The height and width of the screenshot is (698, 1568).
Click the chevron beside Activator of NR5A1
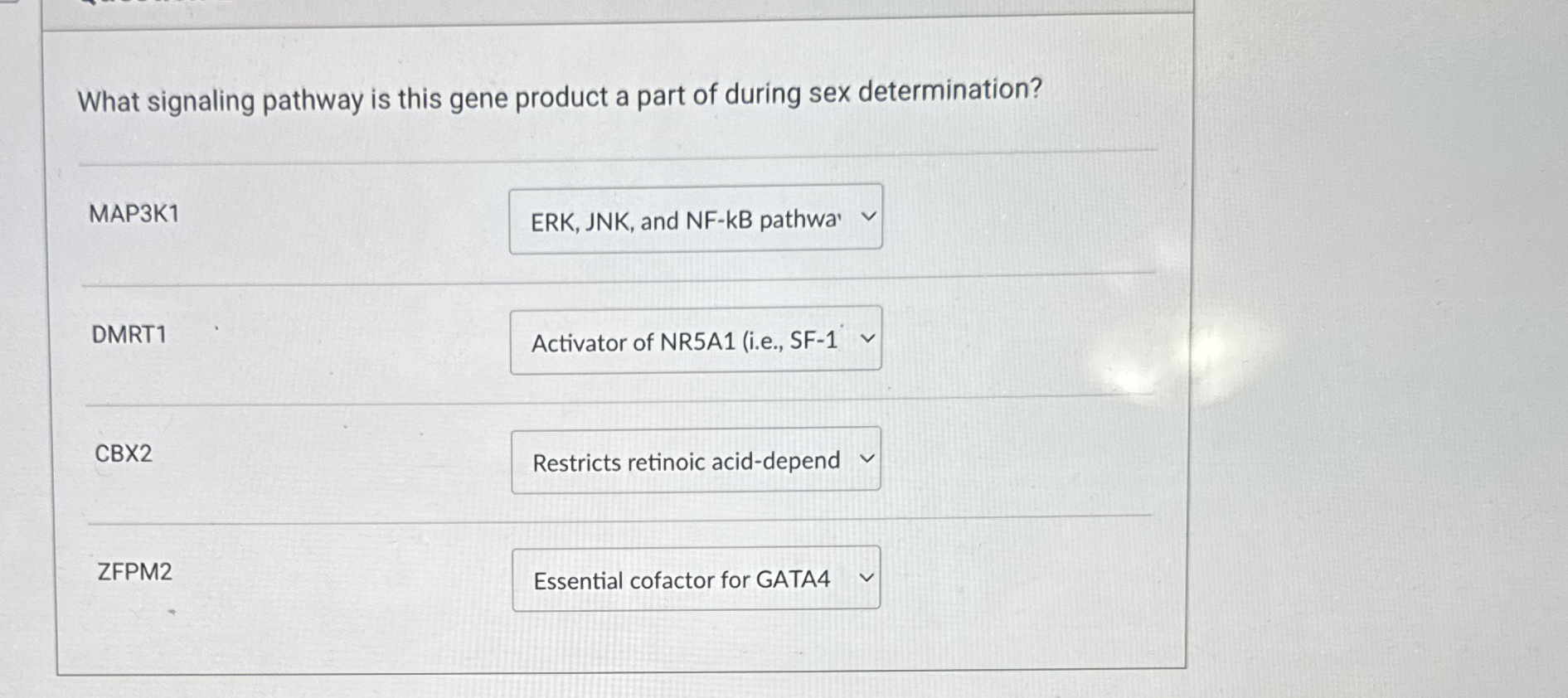867,338
